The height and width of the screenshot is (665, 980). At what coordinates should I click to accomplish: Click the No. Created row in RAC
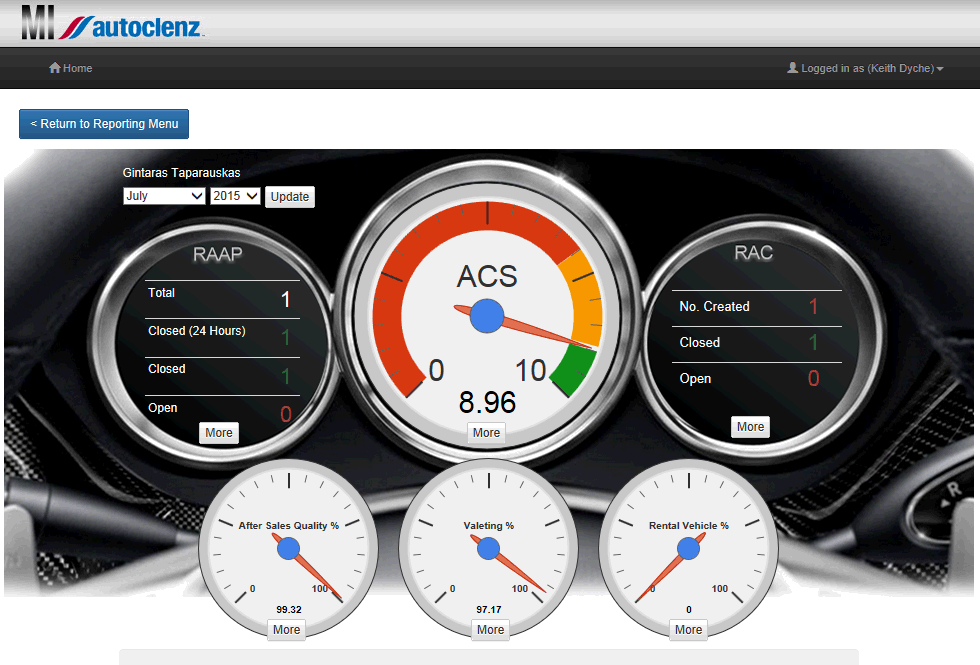(x=757, y=308)
